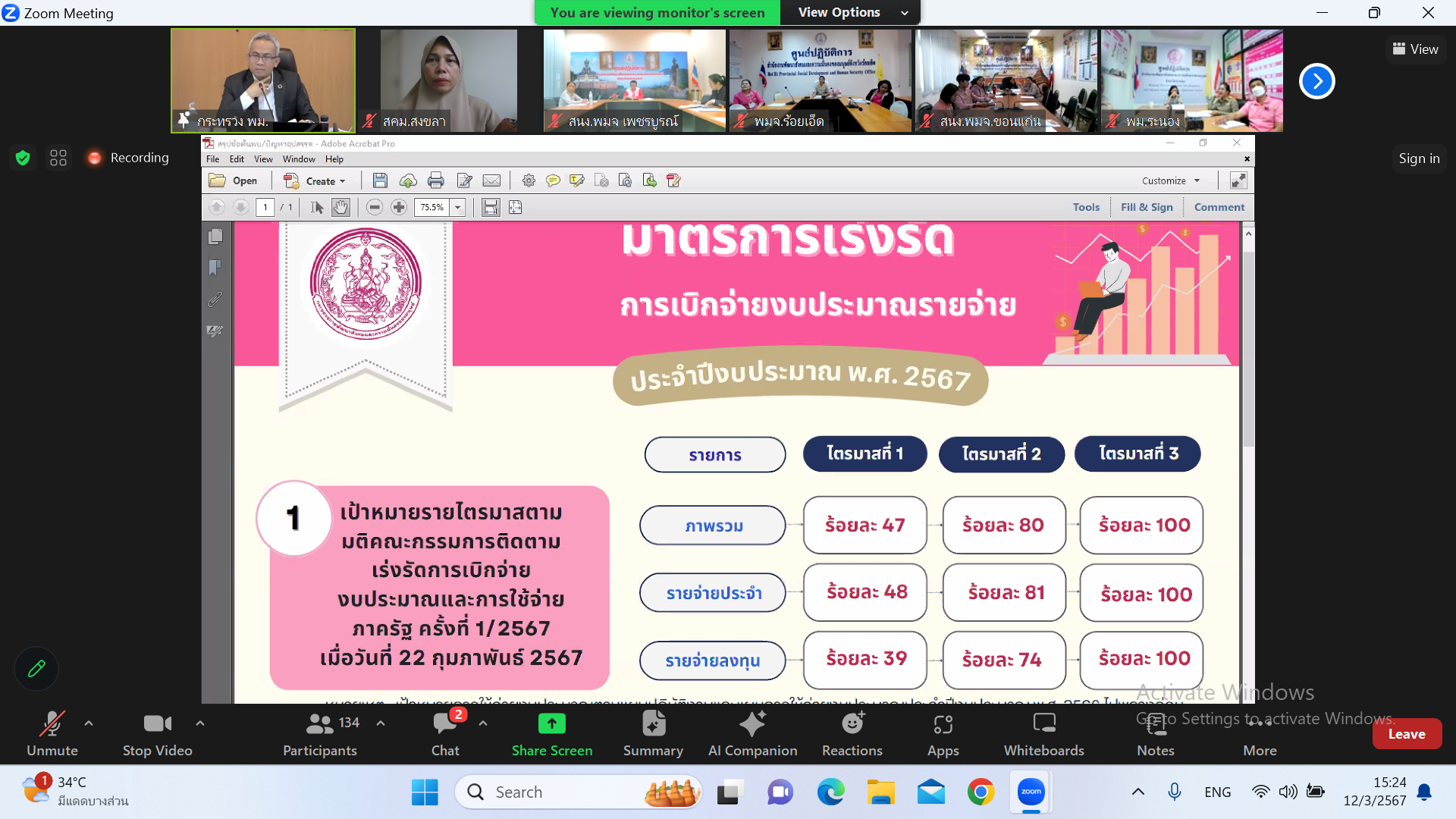Leave the Zoom meeting
The height and width of the screenshot is (819, 1456).
tap(1407, 733)
